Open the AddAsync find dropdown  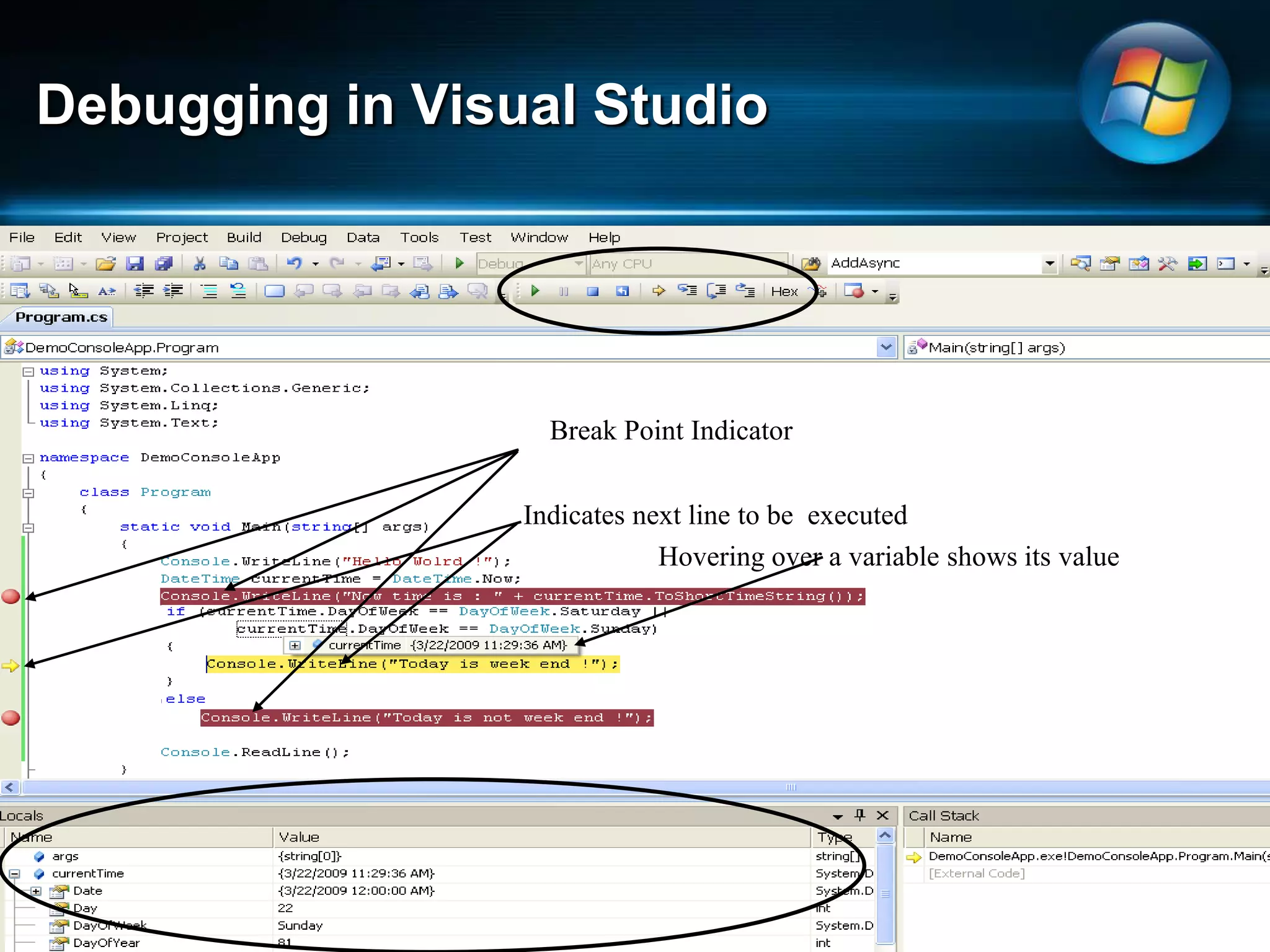pos(1049,263)
